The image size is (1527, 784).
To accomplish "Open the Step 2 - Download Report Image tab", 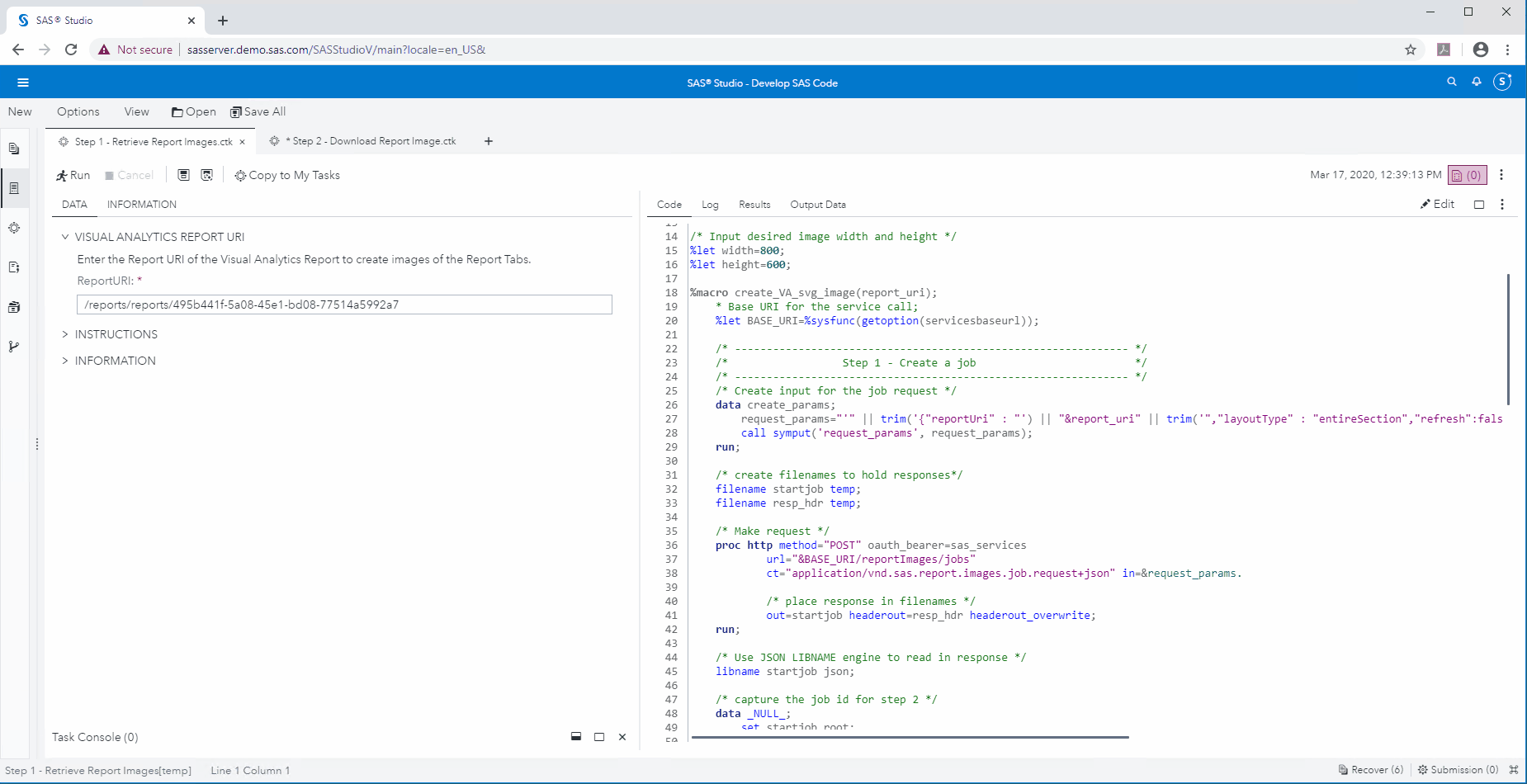I will (x=371, y=141).
